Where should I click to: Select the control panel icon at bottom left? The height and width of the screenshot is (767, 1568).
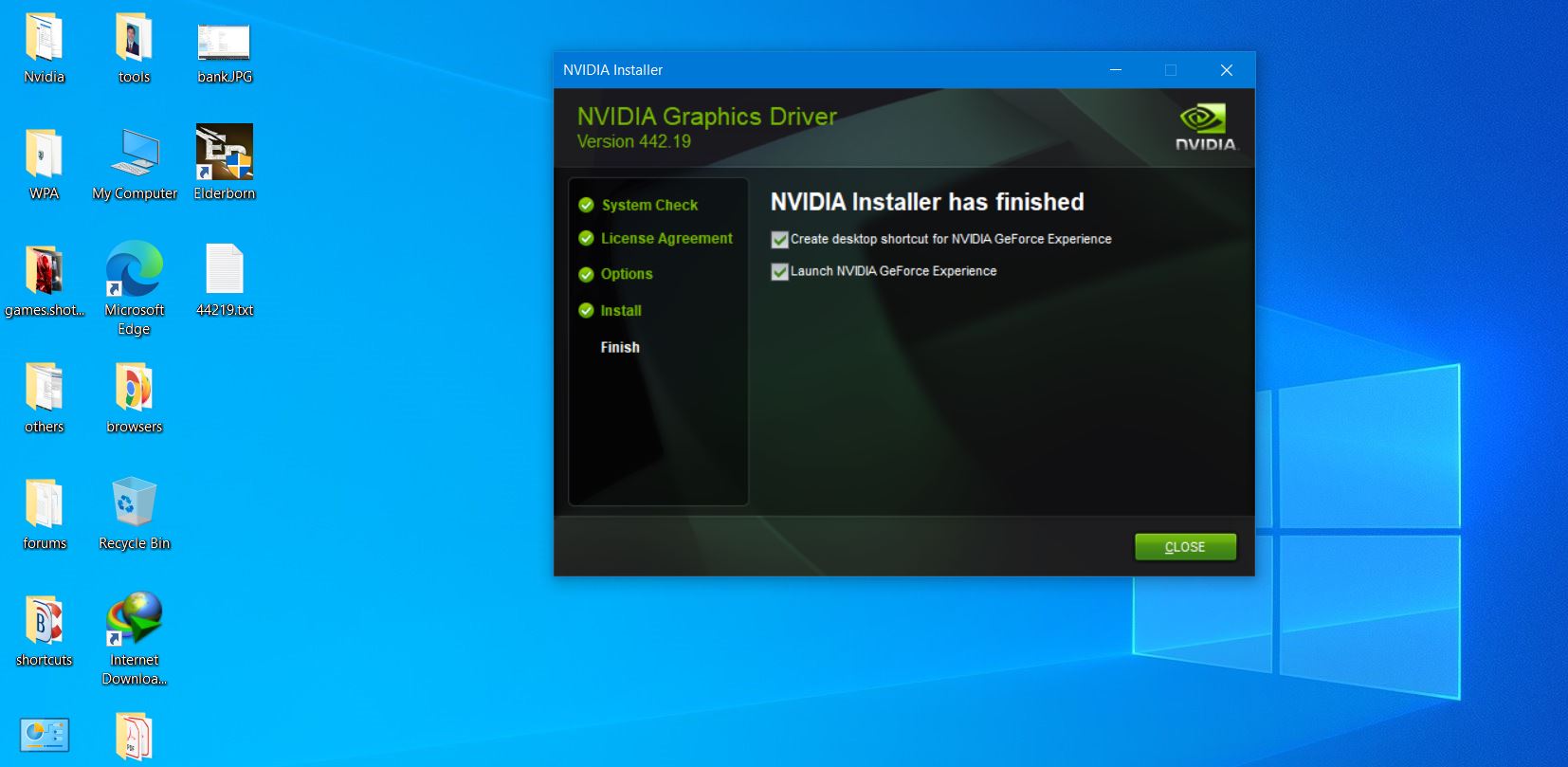coord(44,736)
